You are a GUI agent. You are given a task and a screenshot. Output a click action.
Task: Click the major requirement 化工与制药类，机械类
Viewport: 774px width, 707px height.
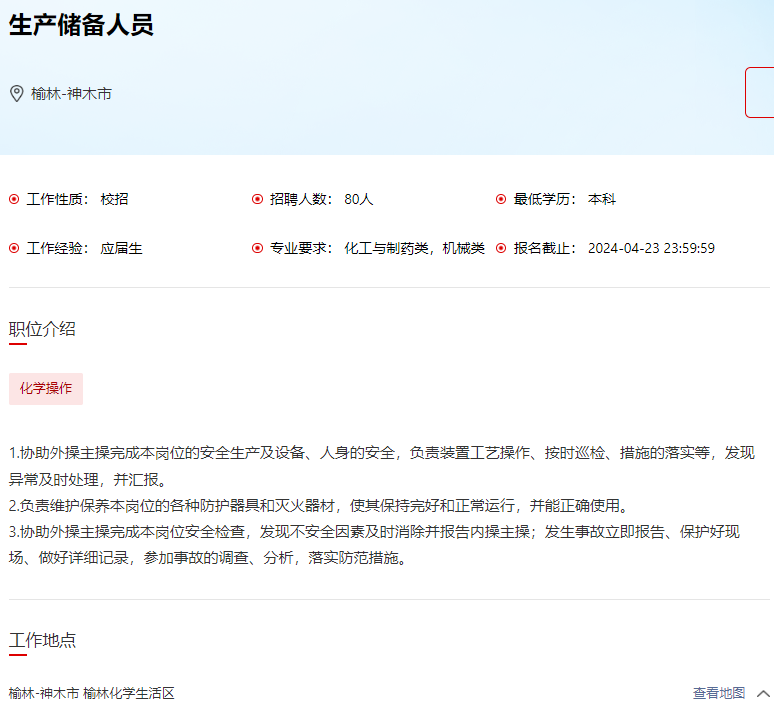tap(414, 248)
